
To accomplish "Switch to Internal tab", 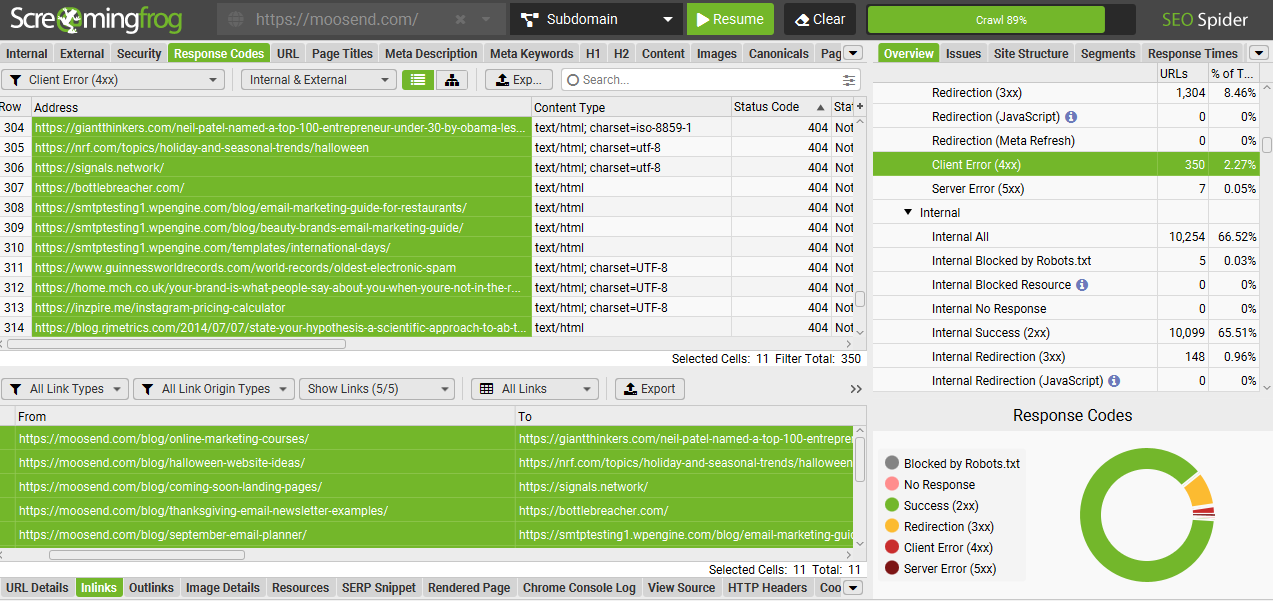I will 27,54.
